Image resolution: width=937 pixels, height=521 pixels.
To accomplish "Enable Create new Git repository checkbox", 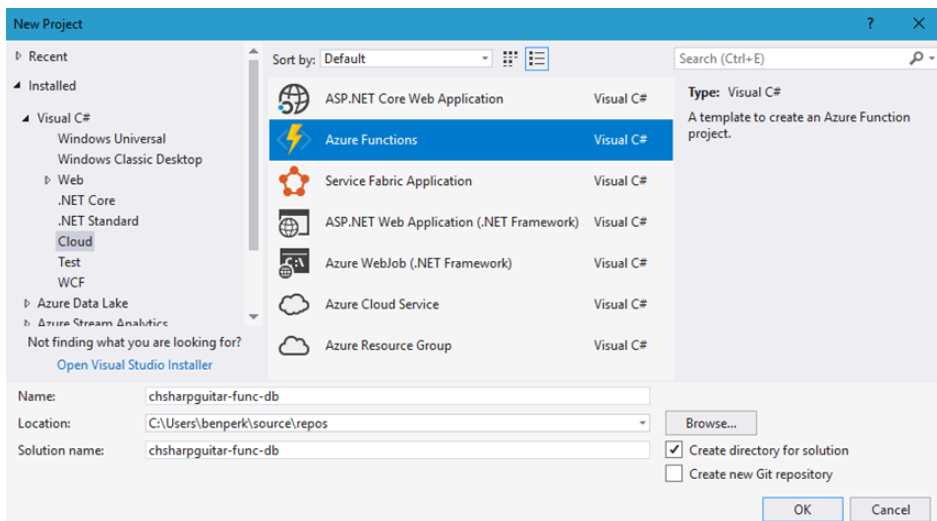I will (675, 474).
